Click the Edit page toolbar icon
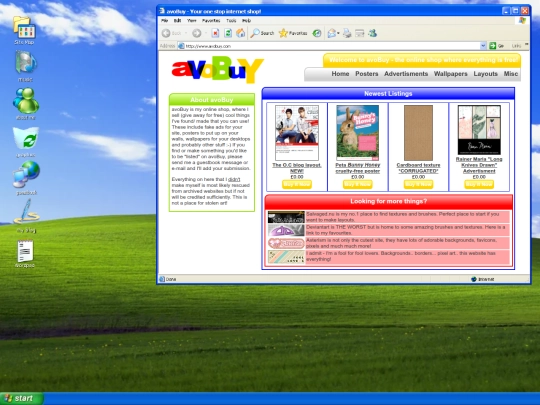Viewport: 540px width, 405px height. click(360, 33)
